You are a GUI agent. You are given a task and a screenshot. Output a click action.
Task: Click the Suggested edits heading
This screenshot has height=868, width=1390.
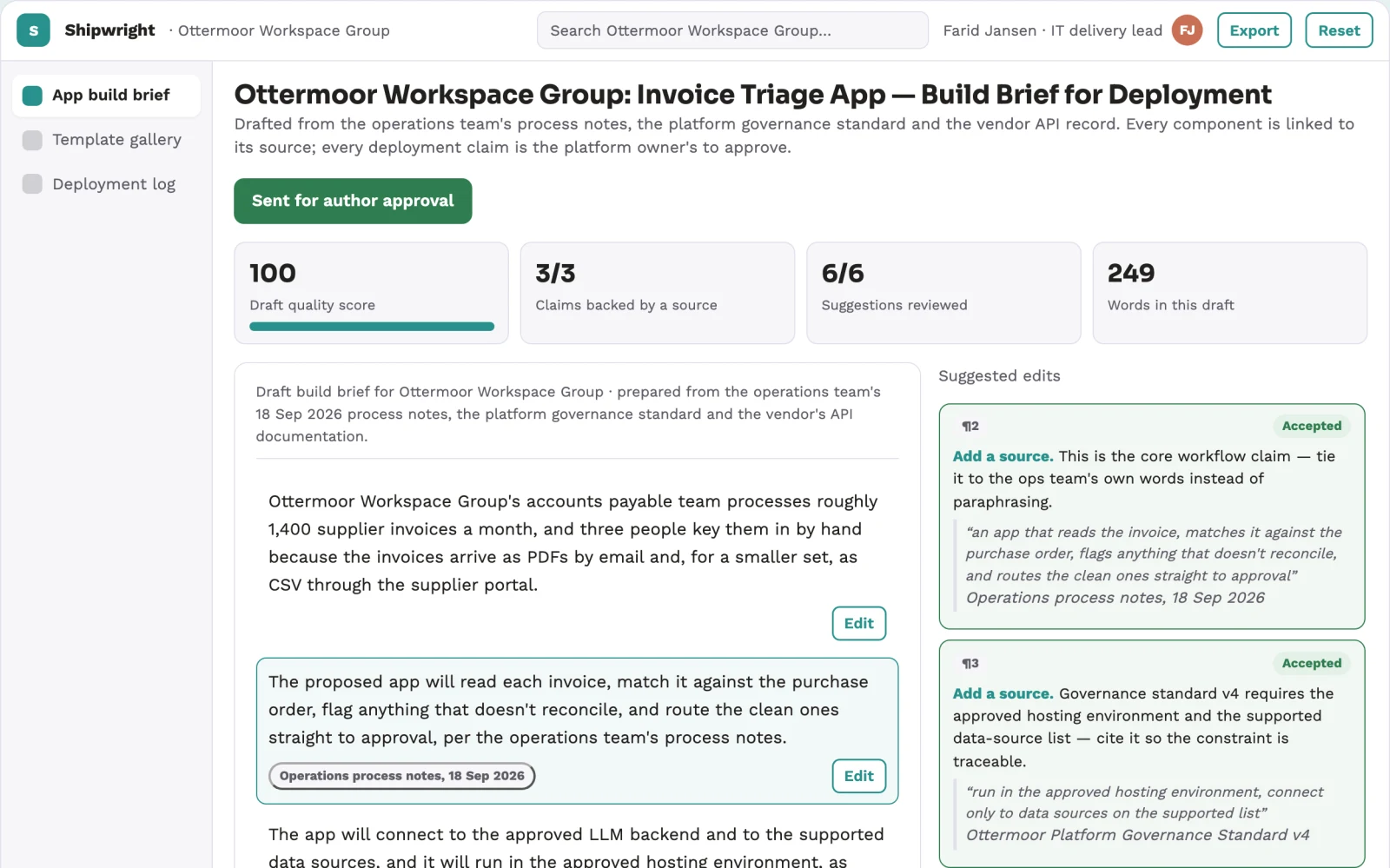[999, 376]
